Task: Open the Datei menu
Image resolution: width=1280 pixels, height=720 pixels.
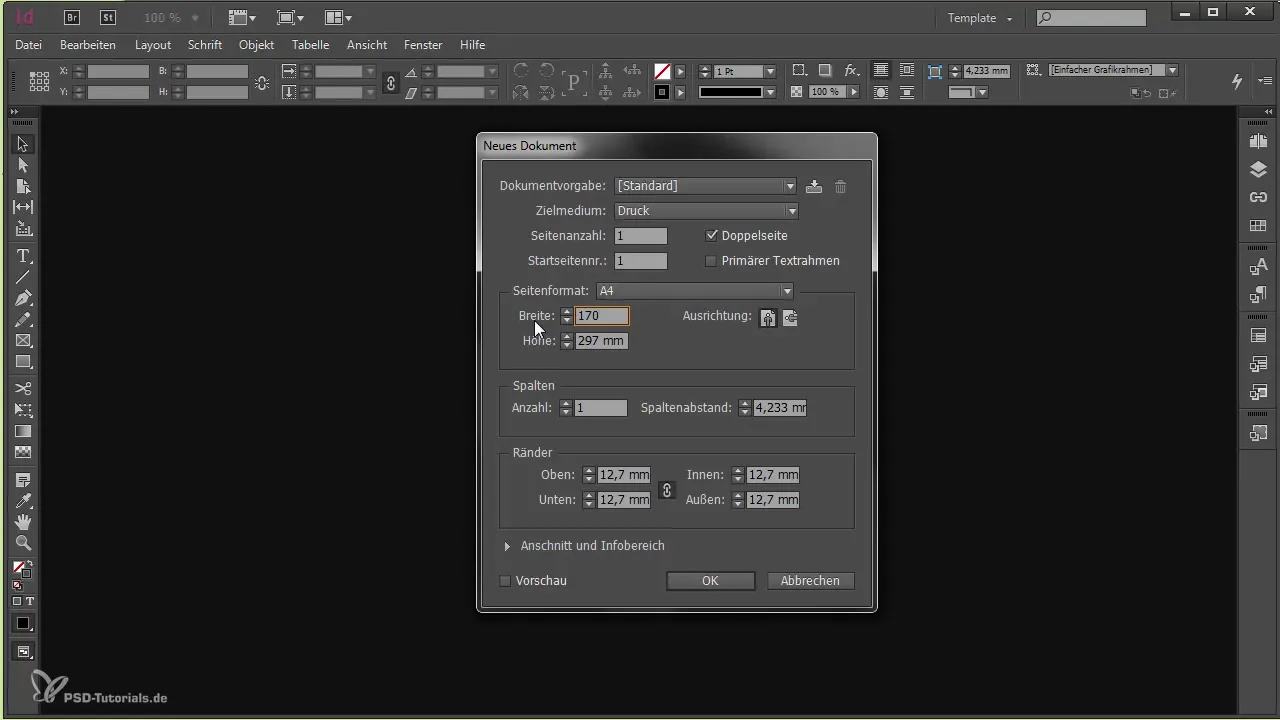Action: point(29,45)
